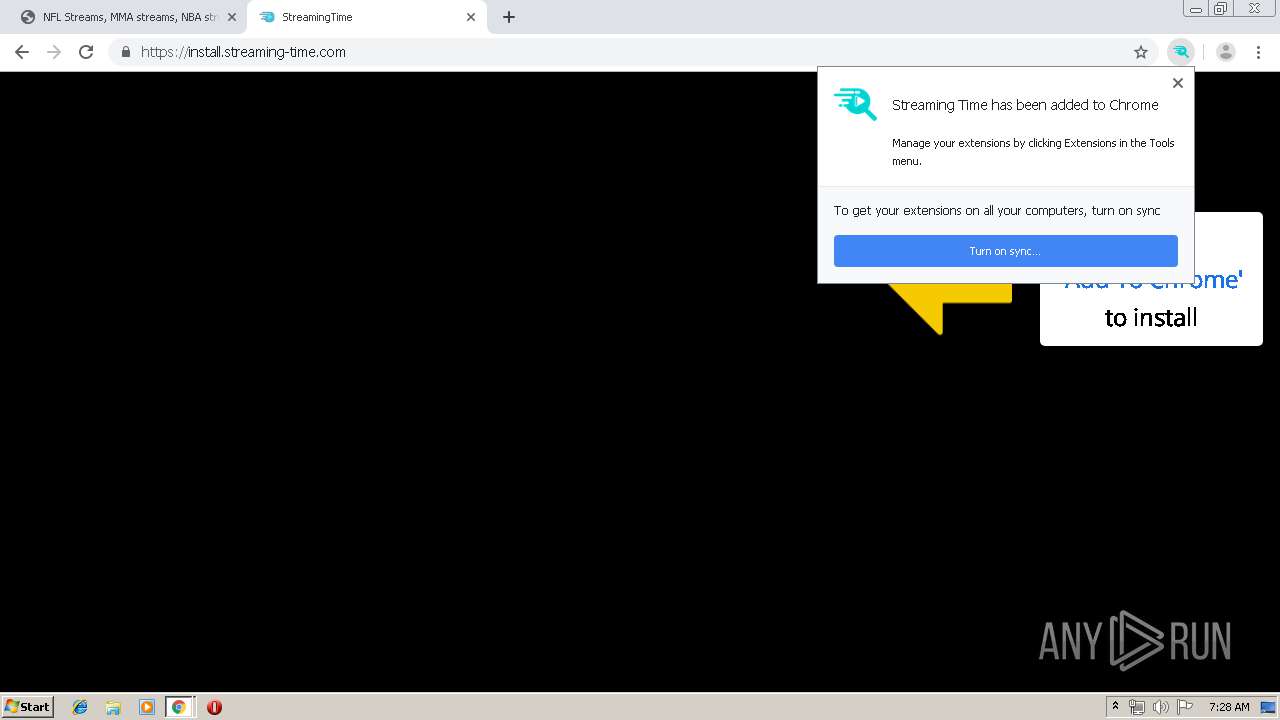This screenshot has height=720, width=1280.
Task: Click the 'to install' text card
Action: point(1151,318)
